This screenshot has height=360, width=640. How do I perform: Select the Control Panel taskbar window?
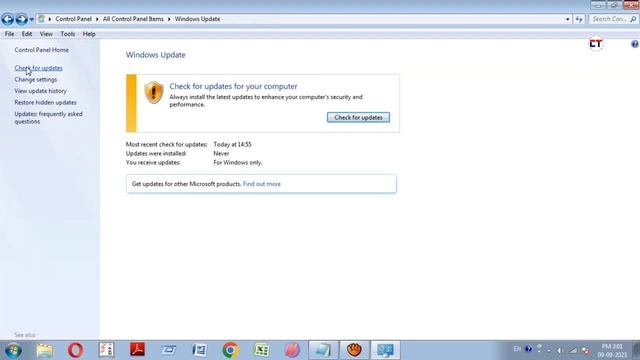pos(385,350)
